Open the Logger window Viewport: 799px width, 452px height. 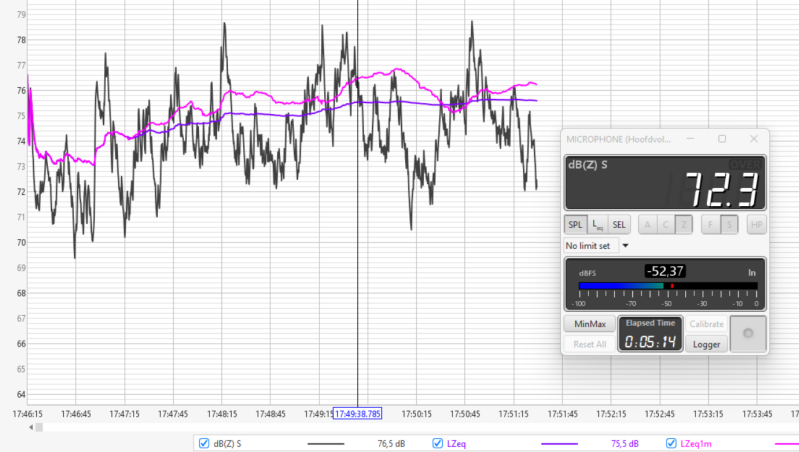pos(706,344)
